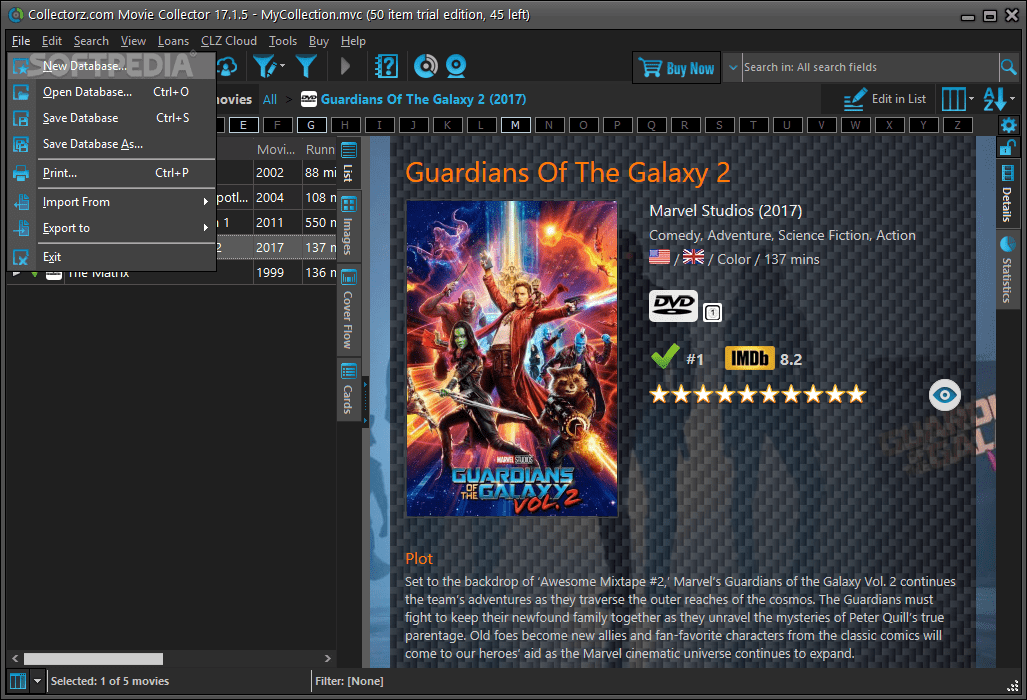Viewport: 1027px width, 700px height.
Task: Click the status bar columns icon
Action: (x=18, y=681)
